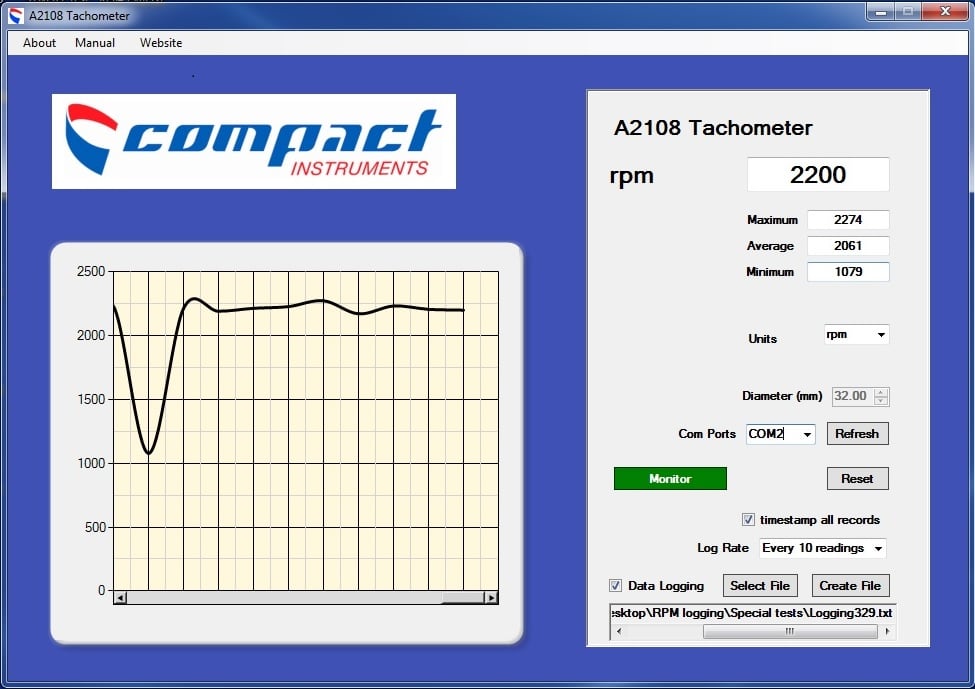Click the 1000 y-axis label
This screenshot has height=689, width=975.
(91, 463)
